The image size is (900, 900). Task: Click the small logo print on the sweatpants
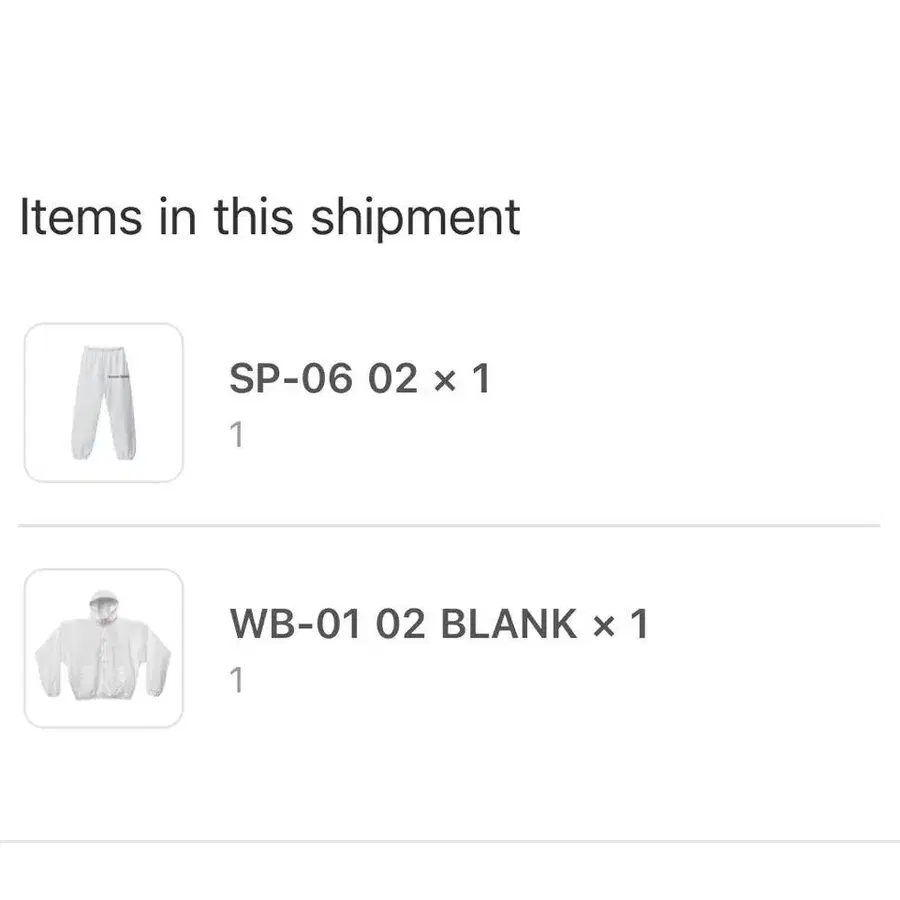(x=119, y=377)
